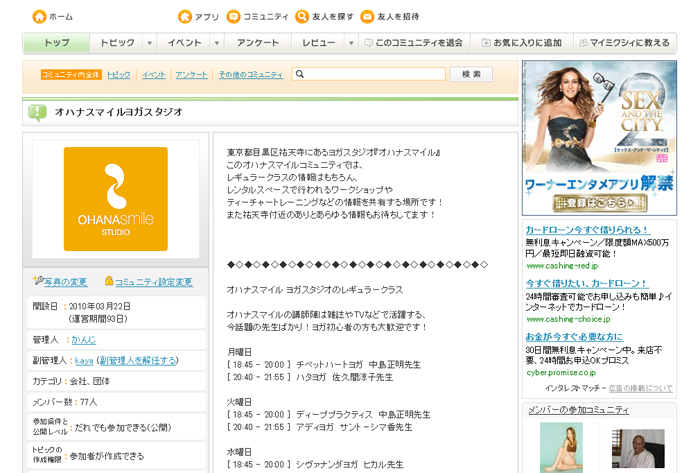Click the www.cashing-choice.jp URL text
Screen dimensions: 700x473
point(568,319)
